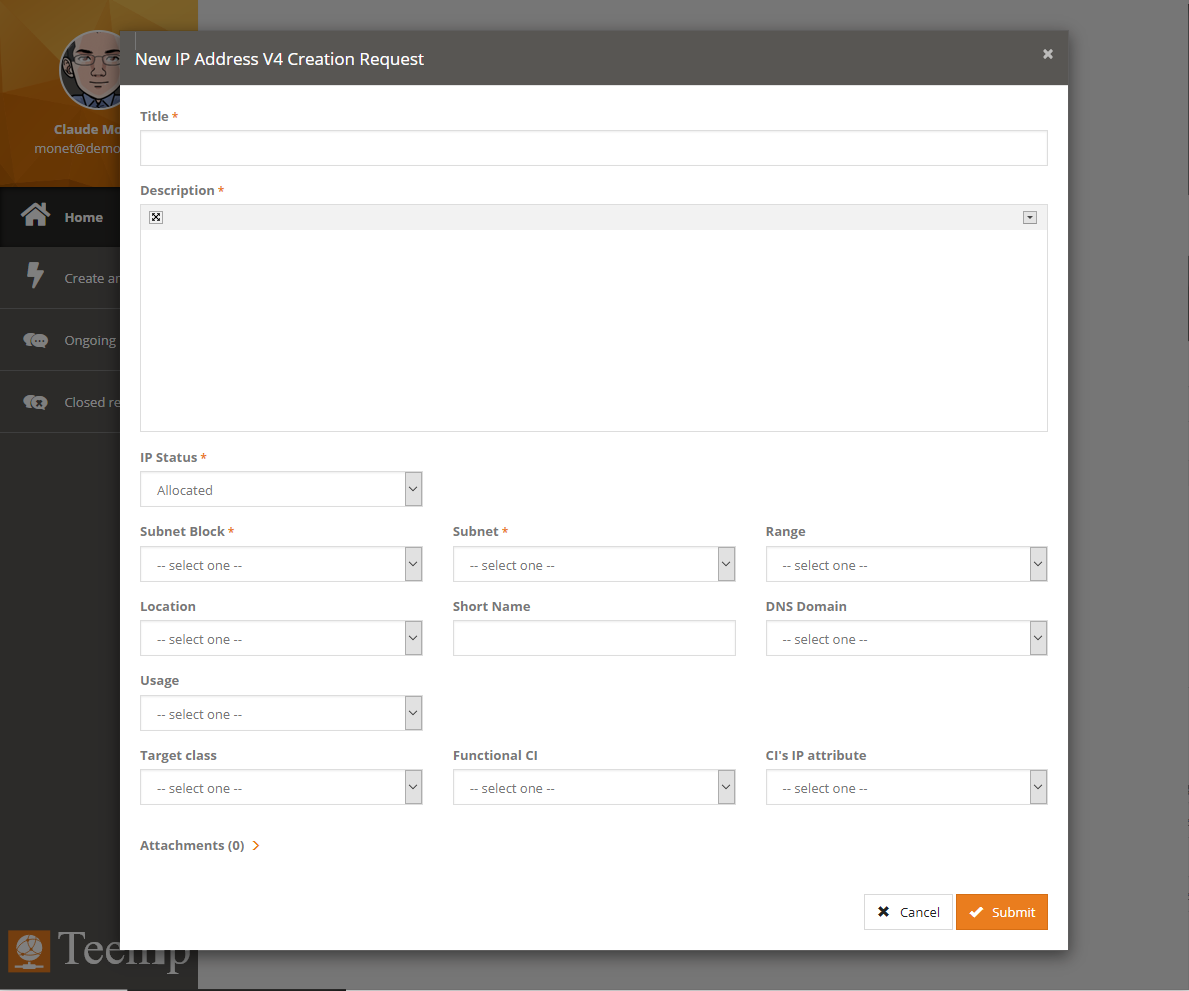The image size is (1189, 991).
Task: Focus the Title input field
Action: (593, 148)
